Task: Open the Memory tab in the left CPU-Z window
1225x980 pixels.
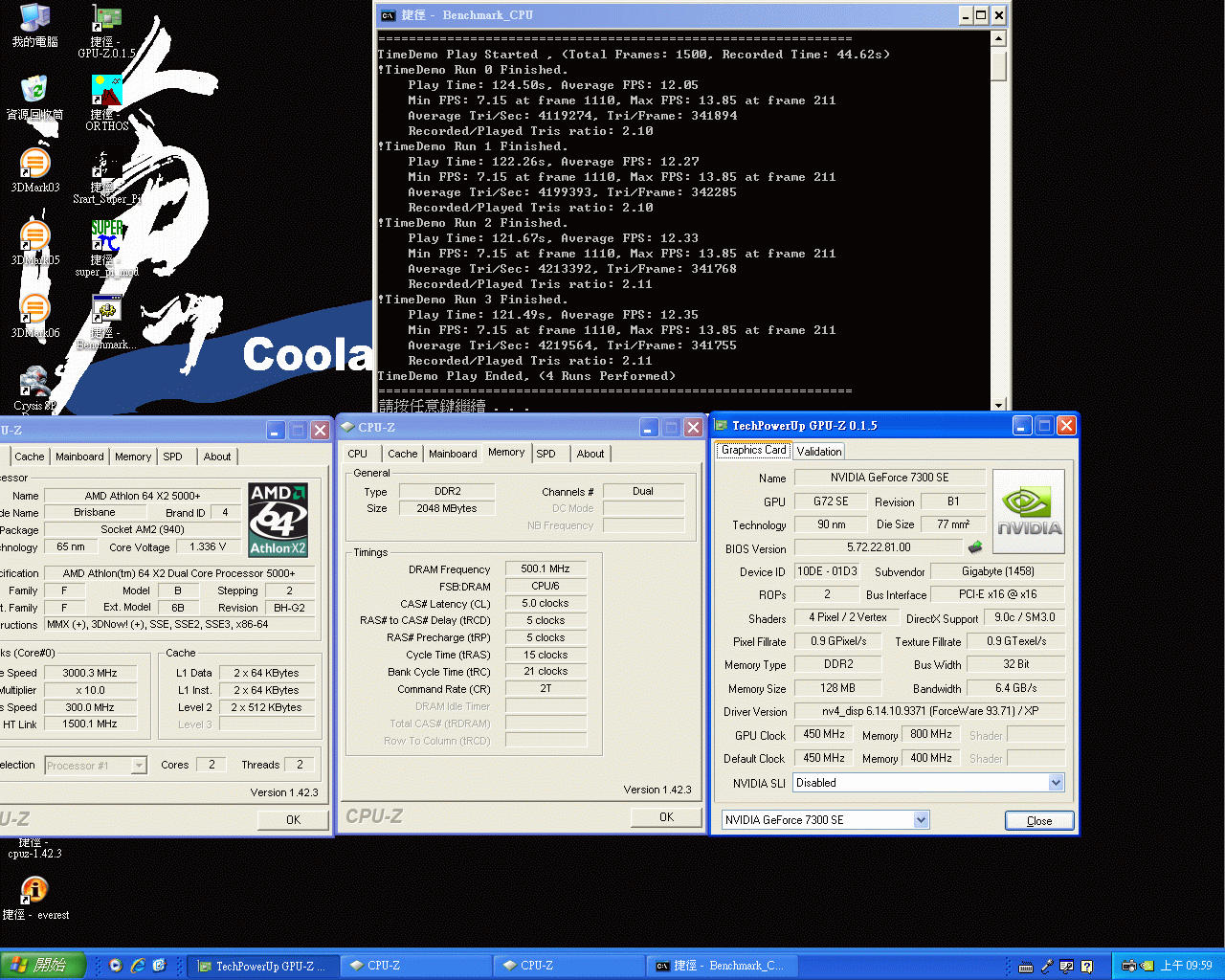Action: click(x=133, y=457)
